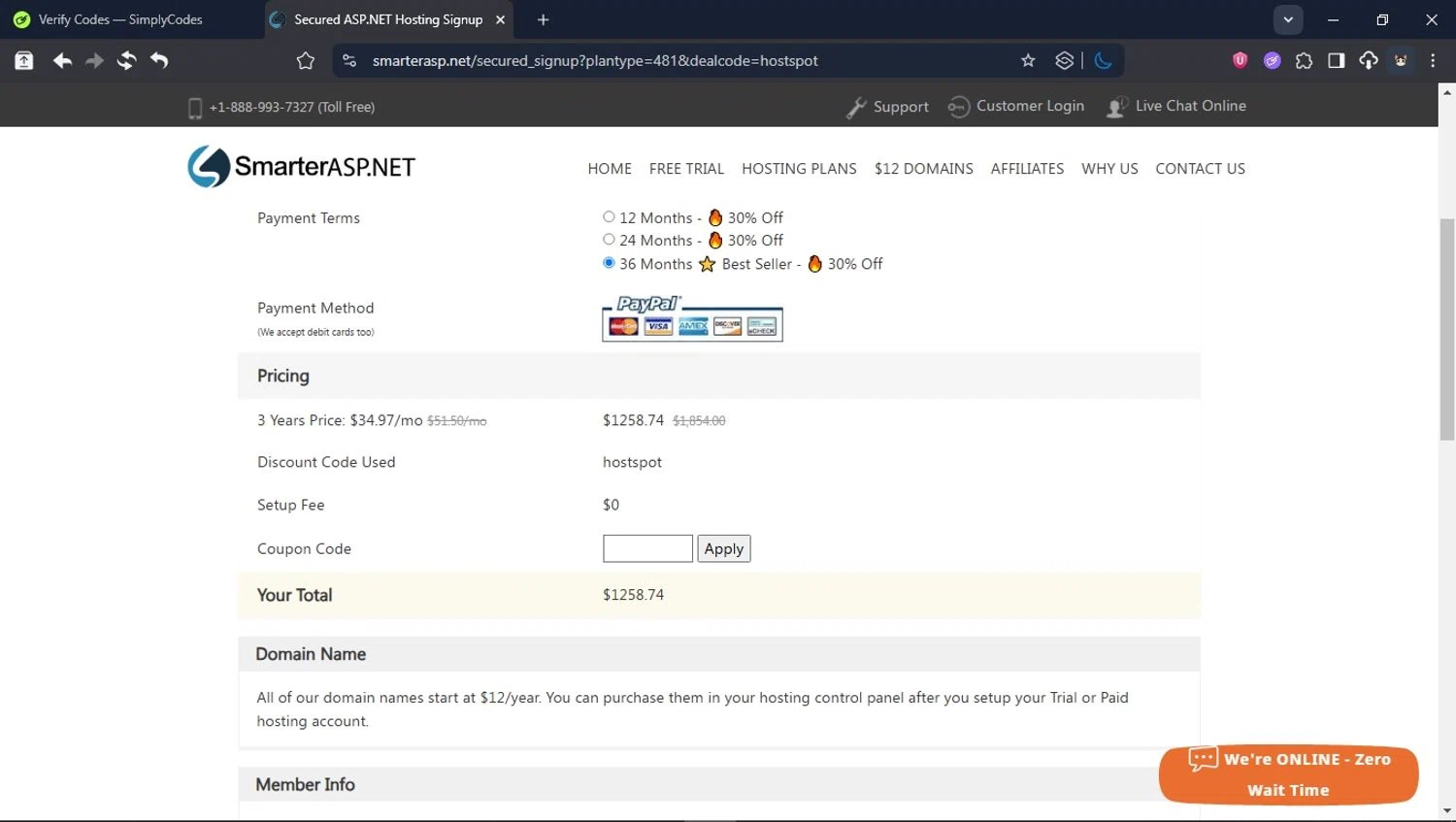Click the Customer Login link
The width and height of the screenshot is (1456, 822).
(1030, 106)
